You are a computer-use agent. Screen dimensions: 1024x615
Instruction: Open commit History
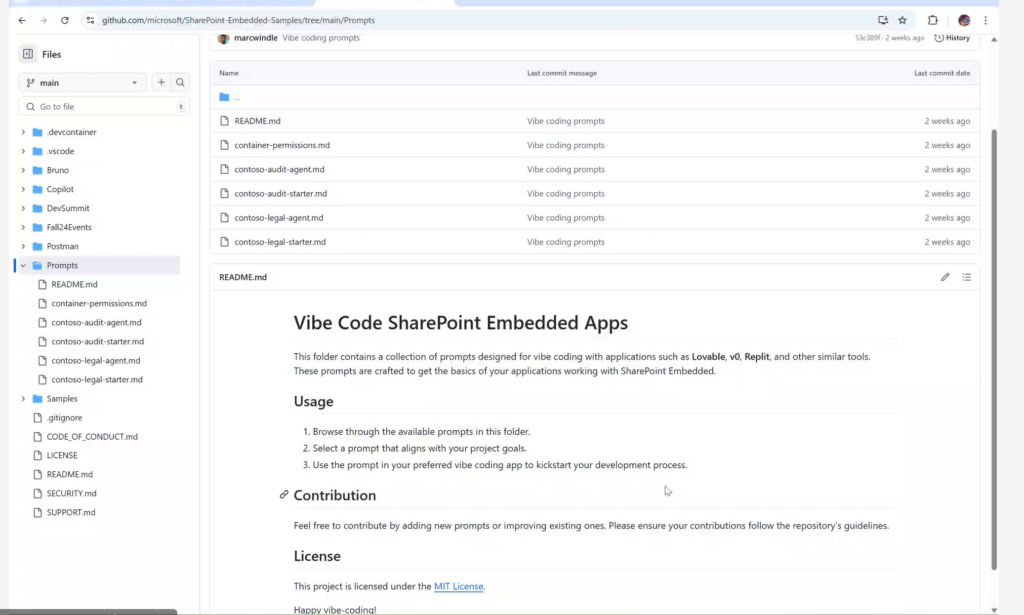tap(952, 38)
